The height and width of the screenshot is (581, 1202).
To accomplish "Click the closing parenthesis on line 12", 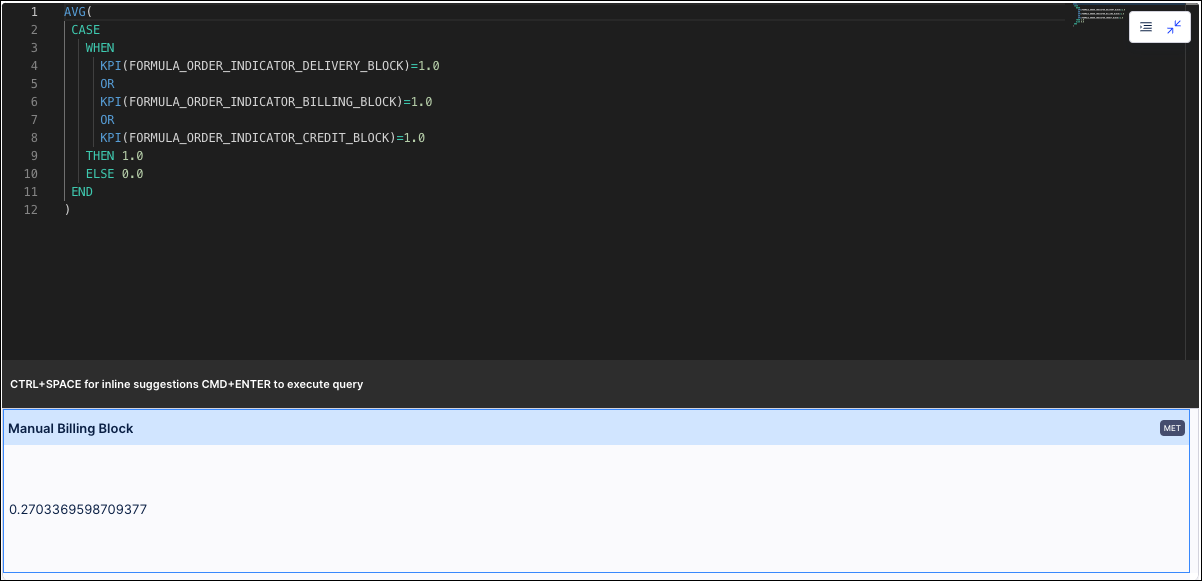I will 67,210.
